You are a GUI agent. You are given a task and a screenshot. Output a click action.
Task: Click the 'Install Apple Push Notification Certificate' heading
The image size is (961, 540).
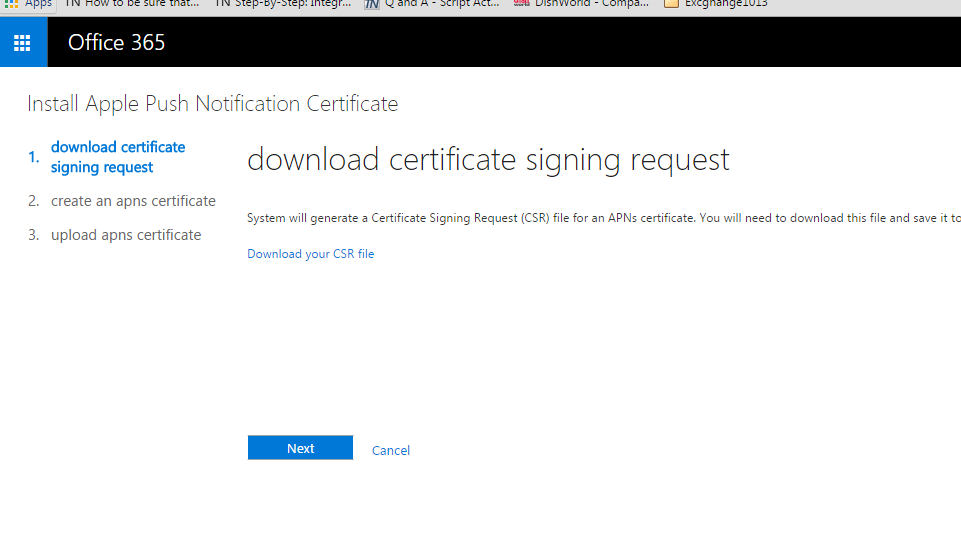pos(212,104)
